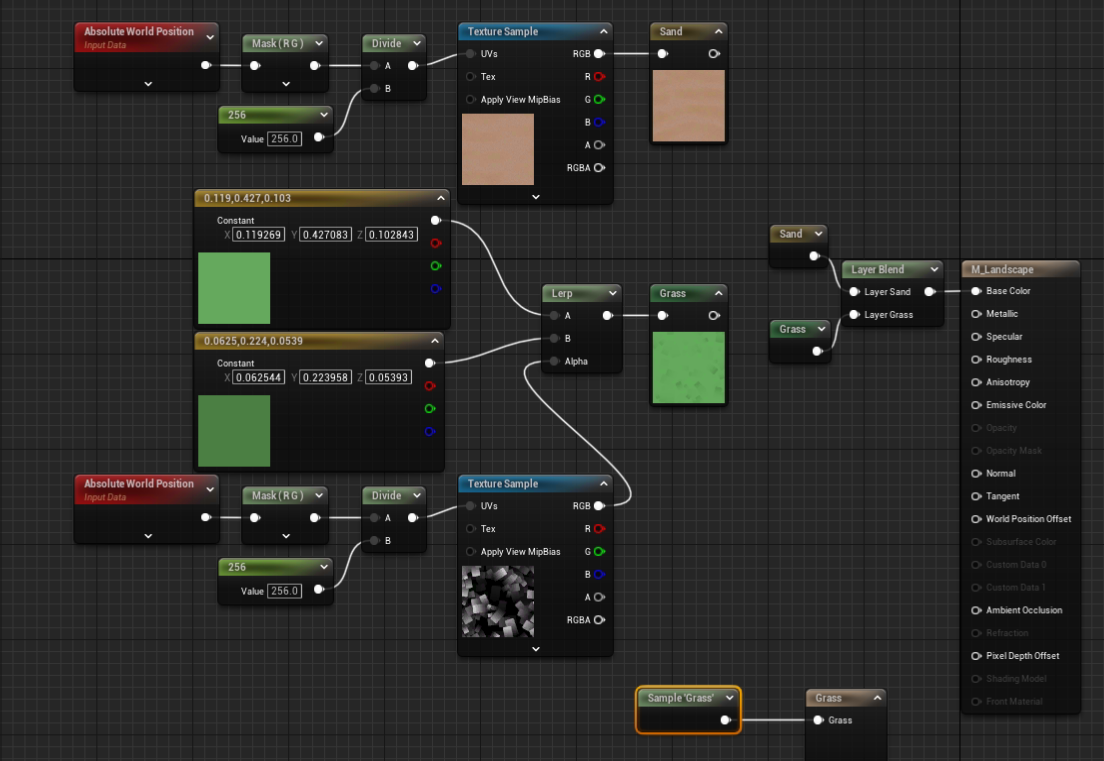
Task: Click RGB output pin of noise Texture Sample
Action: click(599, 505)
